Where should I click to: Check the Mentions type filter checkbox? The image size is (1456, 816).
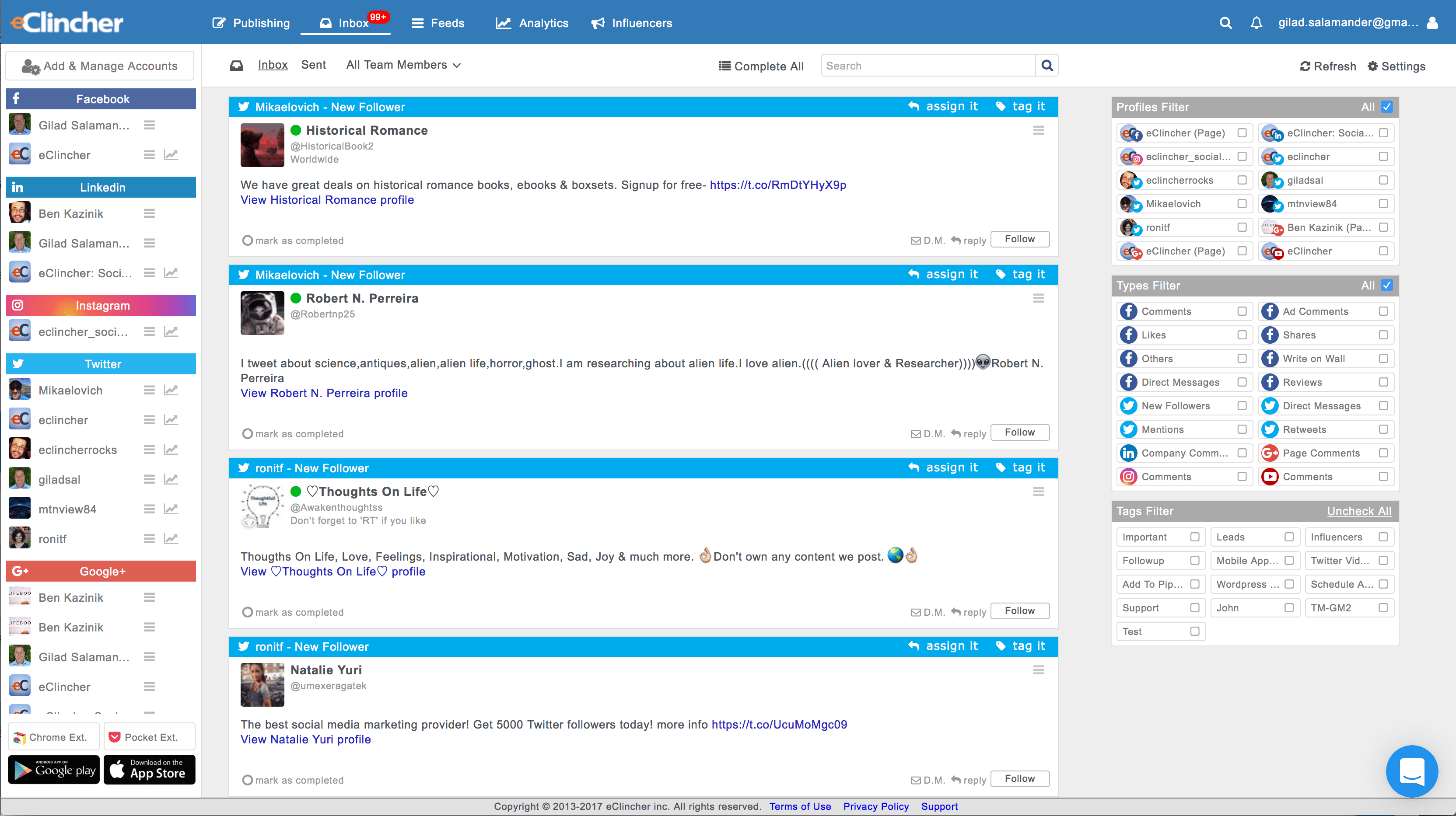click(1242, 429)
